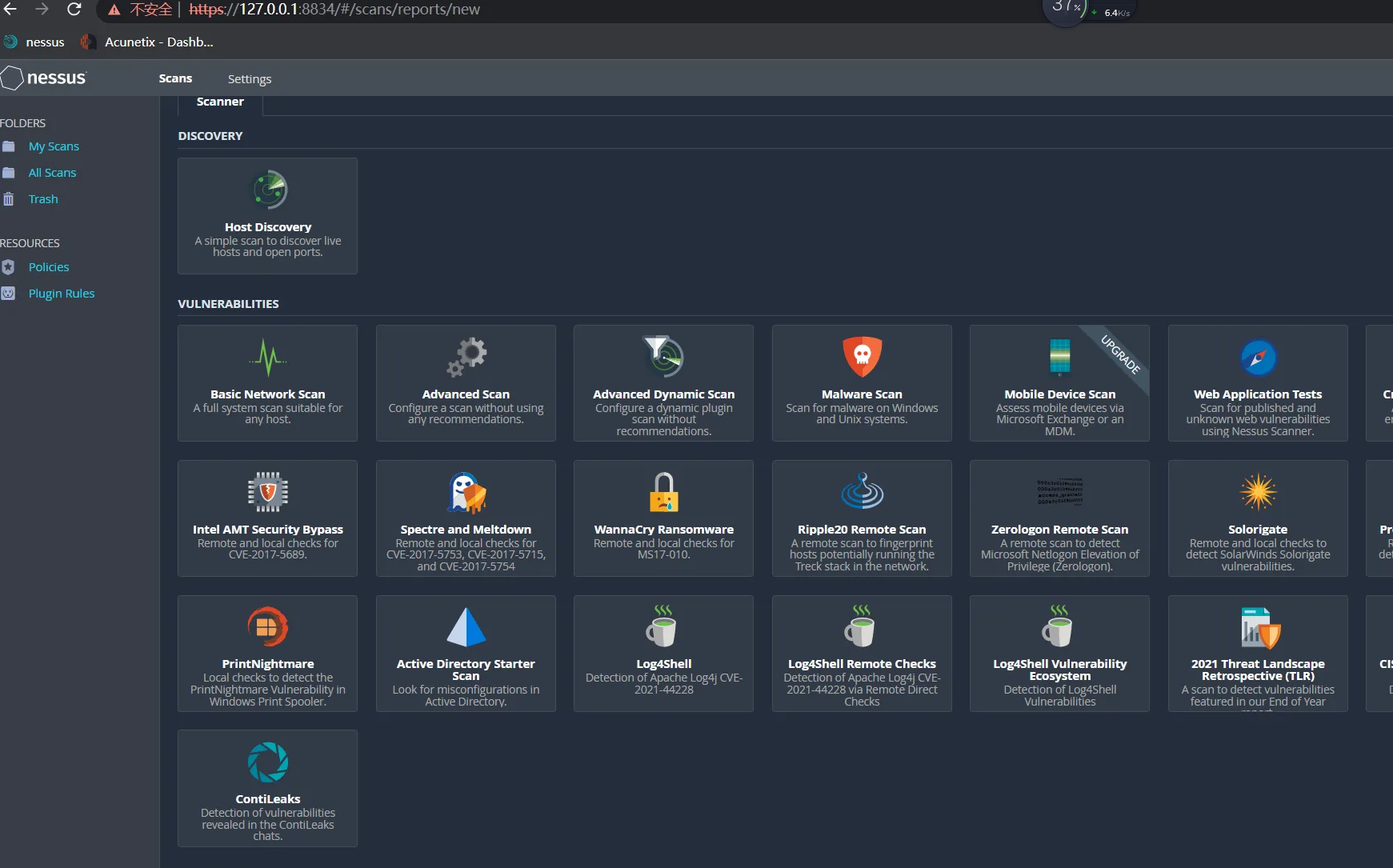Select the Solorigate template title
This screenshot has height=868, width=1393.
[1258, 530]
